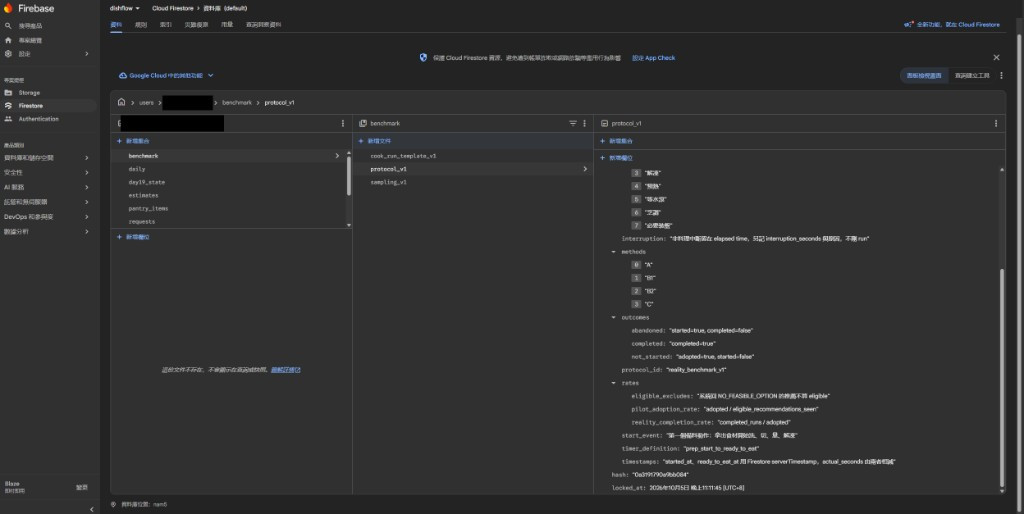This screenshot has width=1024, height=514.
Task: Open the query insights tab after 用量
Action: 264,25
